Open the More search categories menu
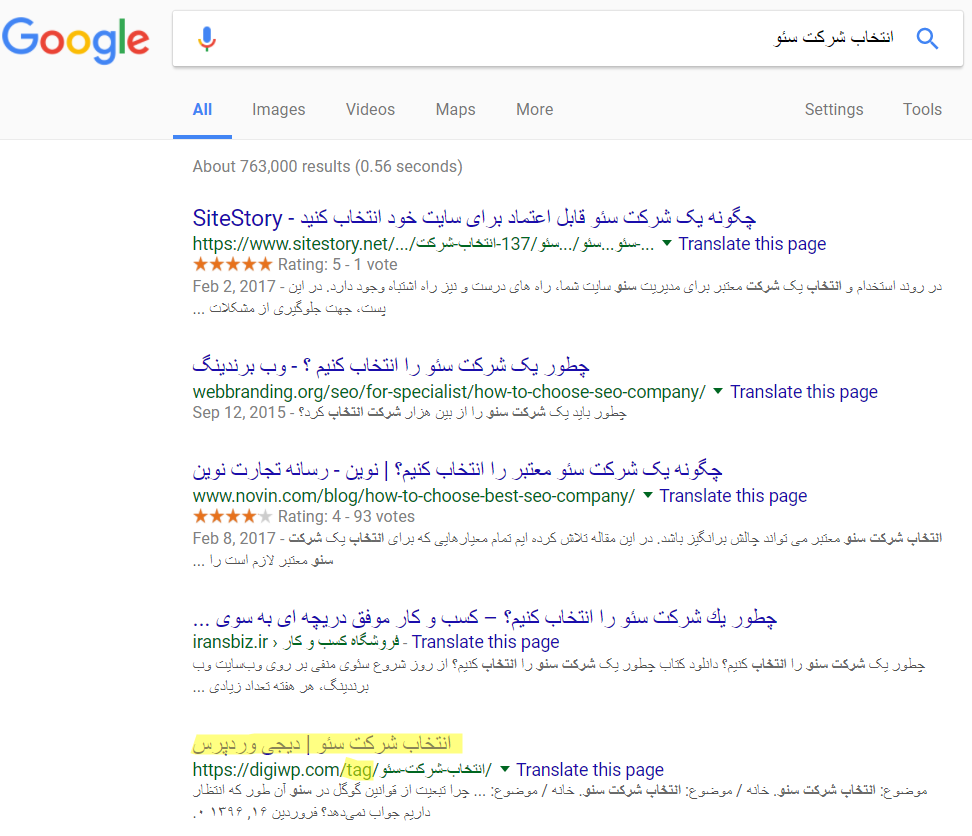The width and height of the screenshot is (972, 836). pyautogui.click(x=534, y=110)
